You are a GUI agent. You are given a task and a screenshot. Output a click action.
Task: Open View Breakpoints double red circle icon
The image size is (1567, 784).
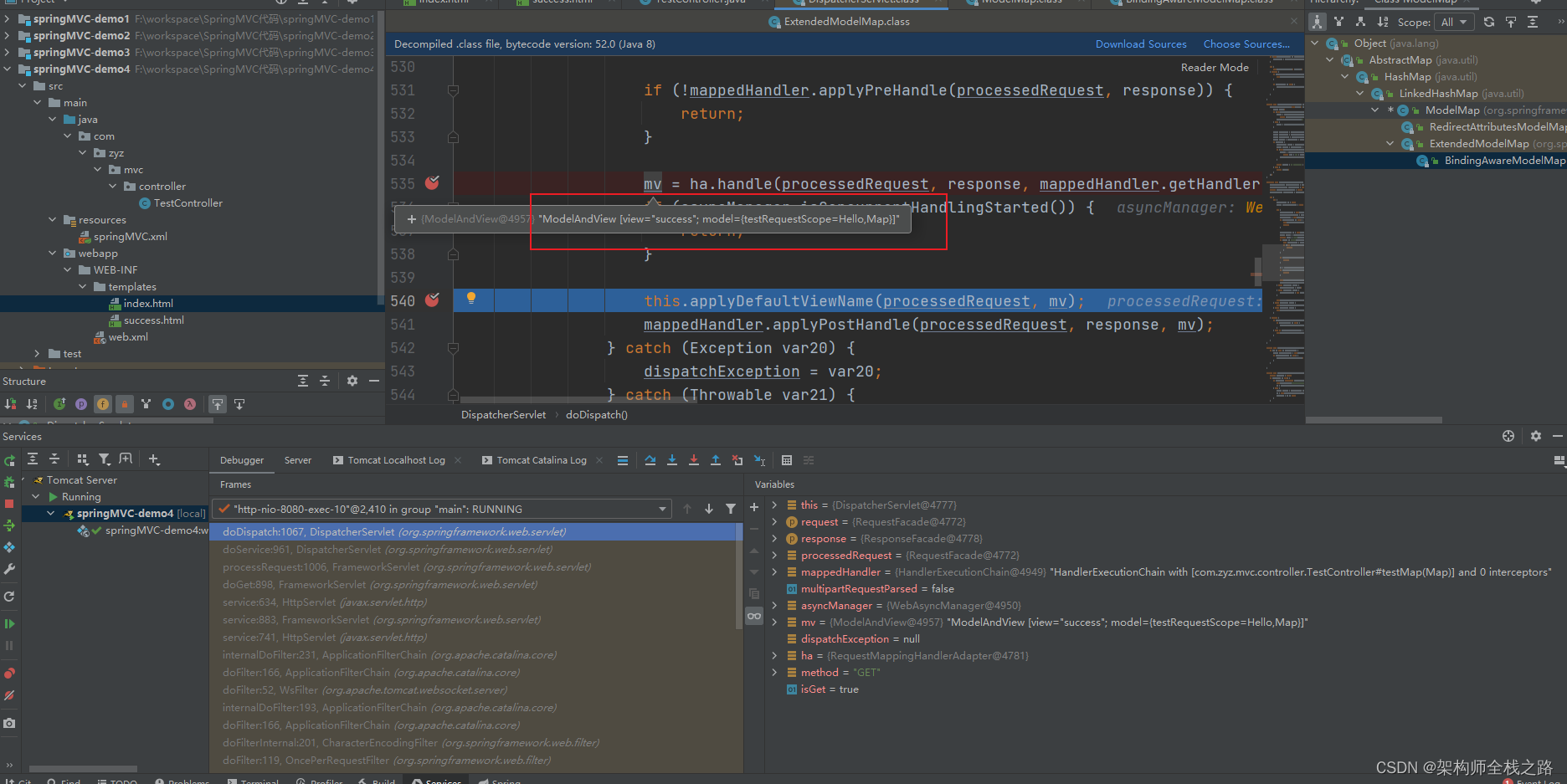(9, 674)
